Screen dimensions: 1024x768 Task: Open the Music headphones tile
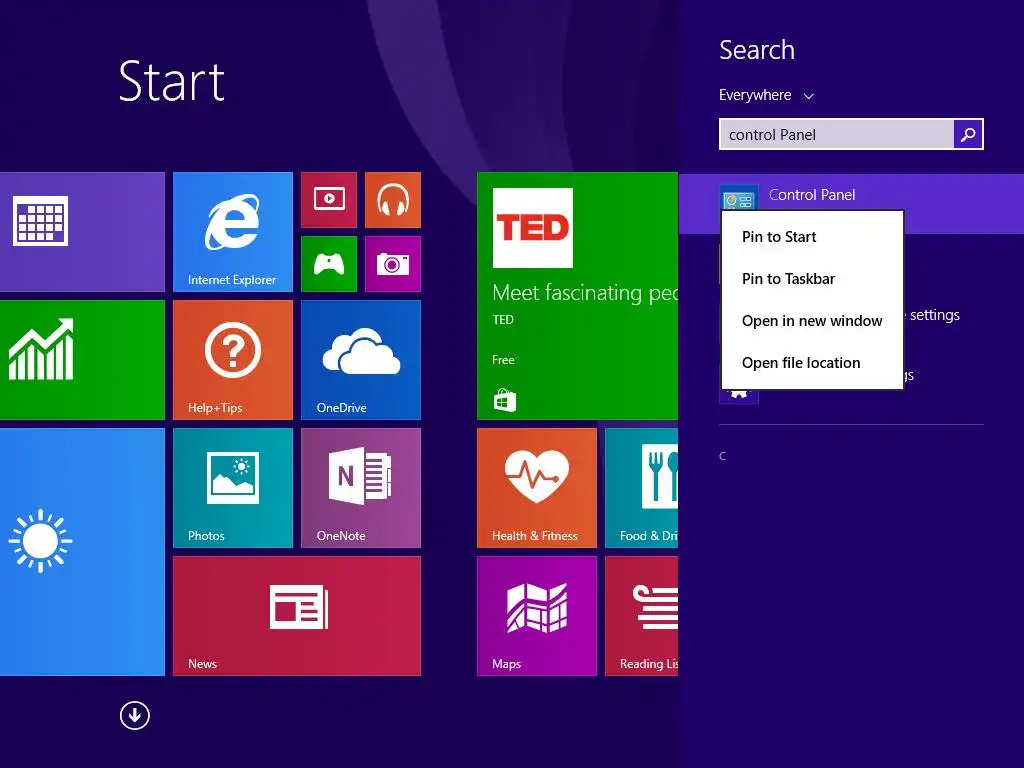392,200
